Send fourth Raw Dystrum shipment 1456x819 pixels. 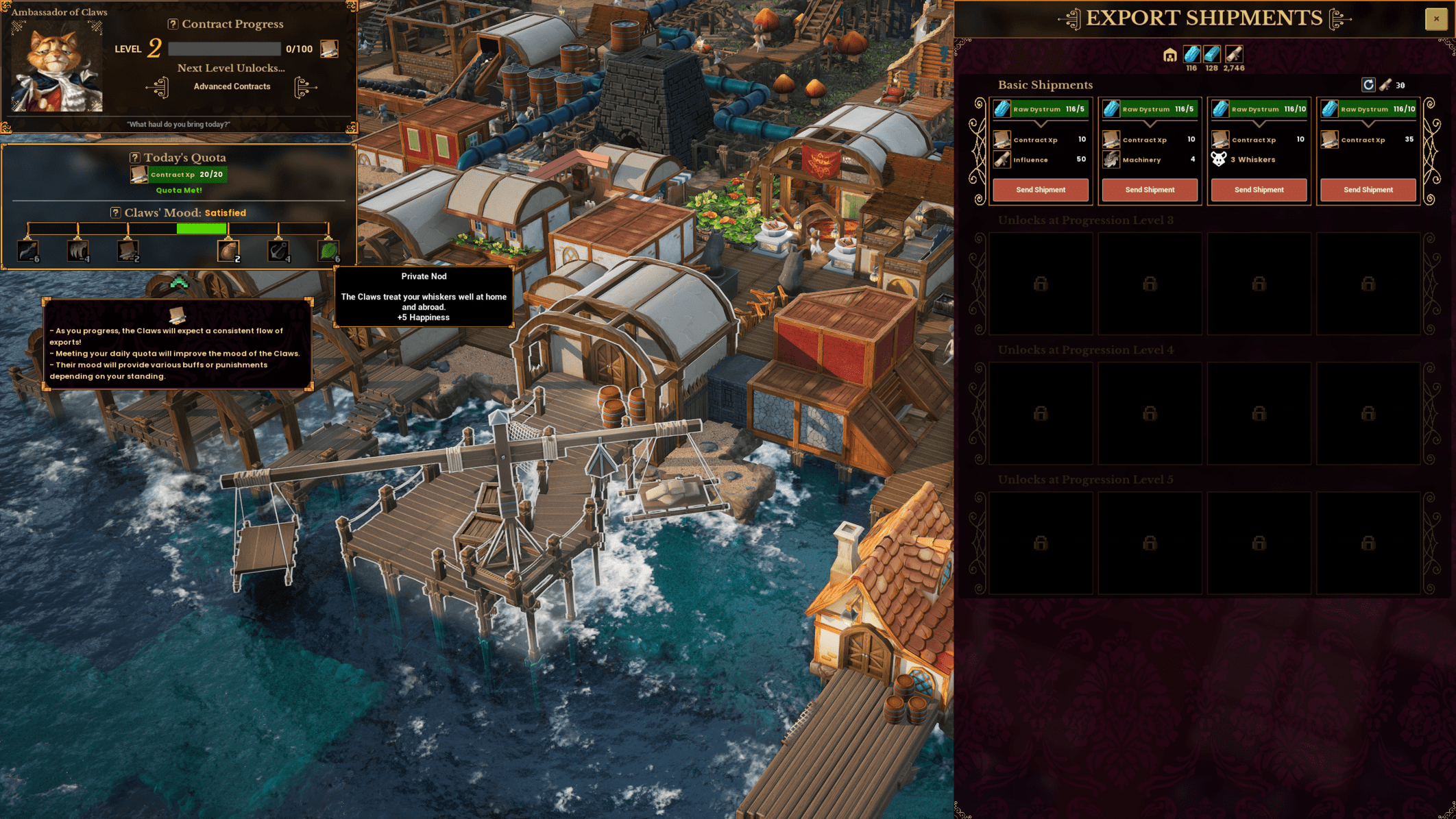pyautogui.click(x=1368, y=189)
